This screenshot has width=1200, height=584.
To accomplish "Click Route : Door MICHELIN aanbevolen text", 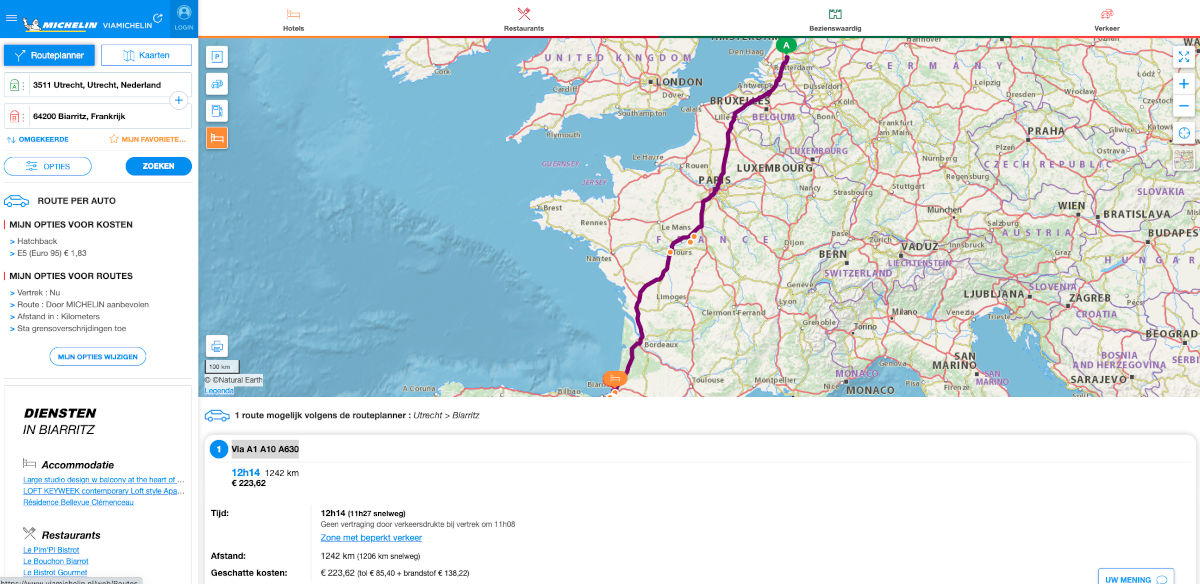I will pyautogui.click(x=83, y=304).
